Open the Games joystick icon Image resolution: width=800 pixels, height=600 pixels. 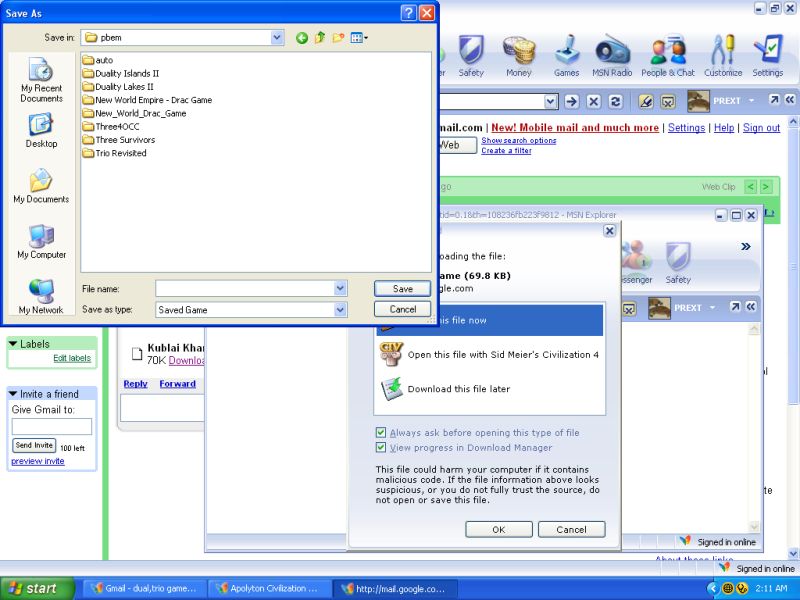[x=566, y=55]
